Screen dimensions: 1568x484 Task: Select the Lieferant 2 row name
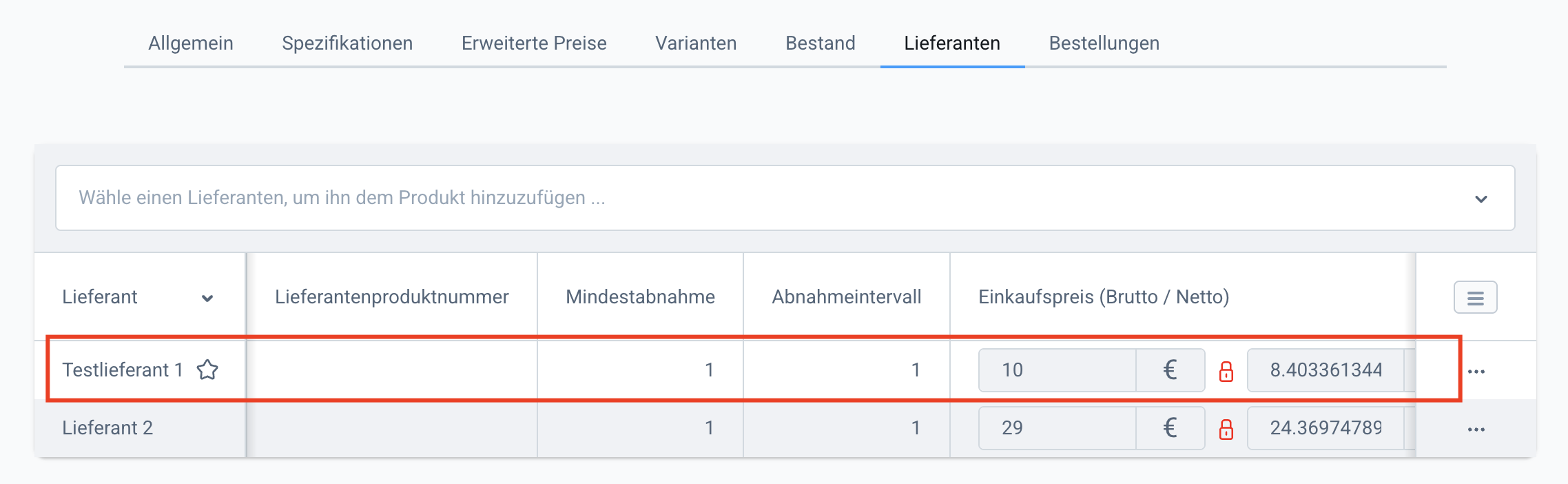(x=107, y=428)
